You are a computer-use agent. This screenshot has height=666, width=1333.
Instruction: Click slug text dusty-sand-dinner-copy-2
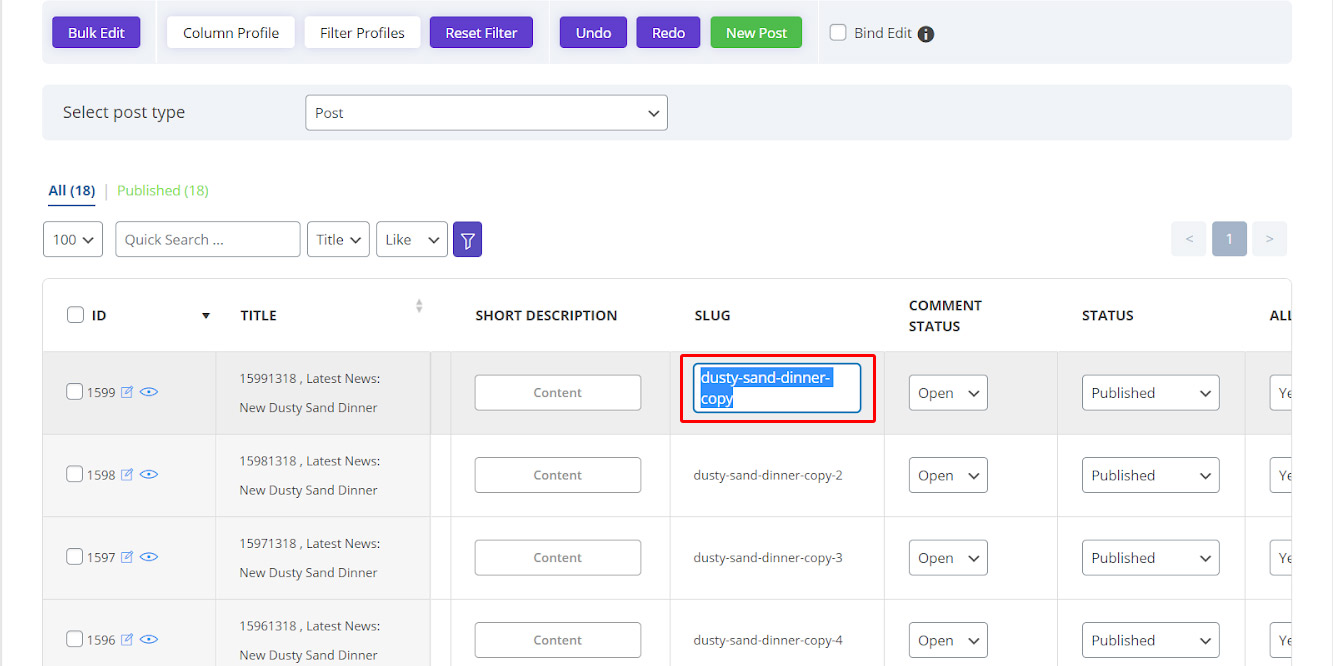(768, 475)
